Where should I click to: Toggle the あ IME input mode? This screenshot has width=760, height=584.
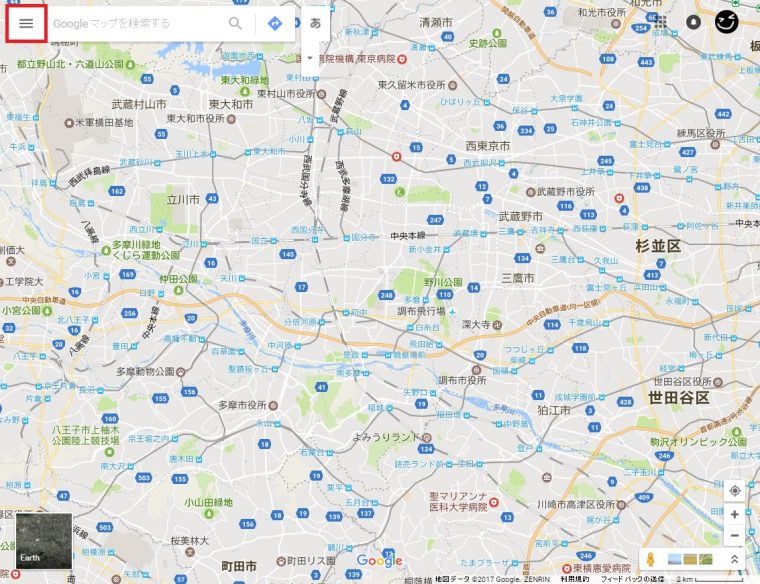tap(316, 23)
